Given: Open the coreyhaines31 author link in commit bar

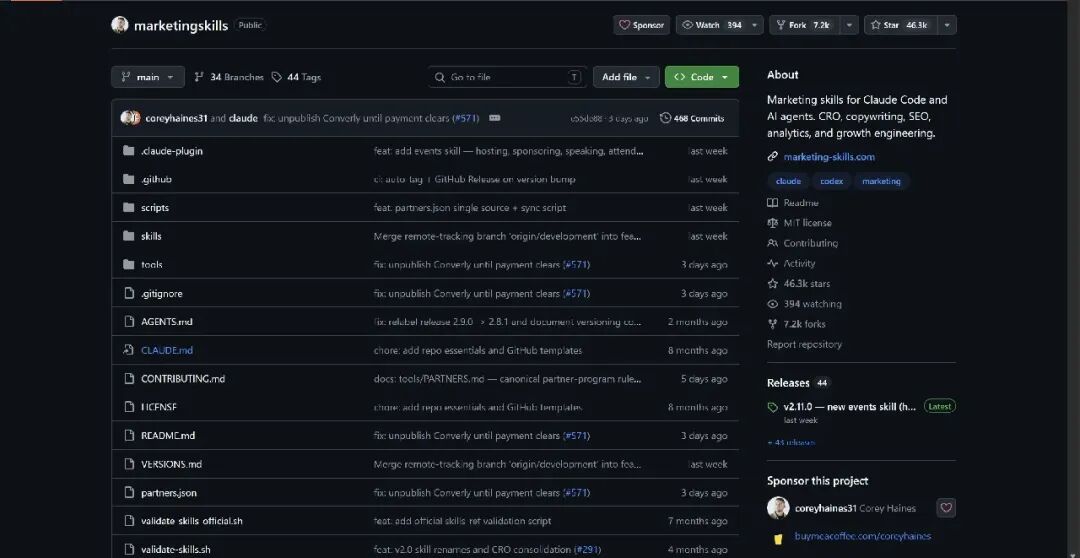Looking at the screenshot, I should tap(176, 118).
